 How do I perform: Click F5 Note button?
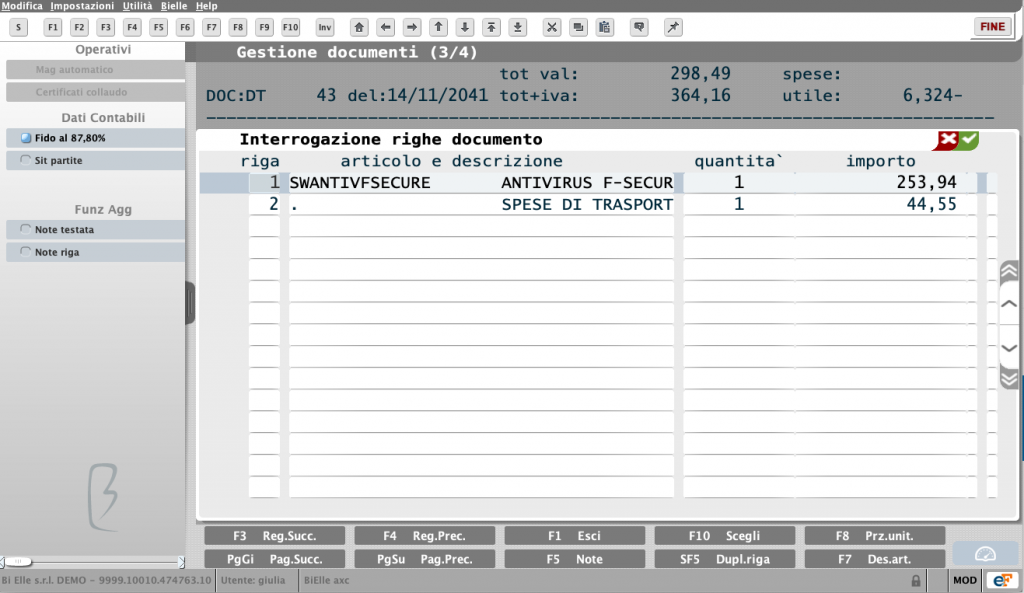(x=575, y=559)
